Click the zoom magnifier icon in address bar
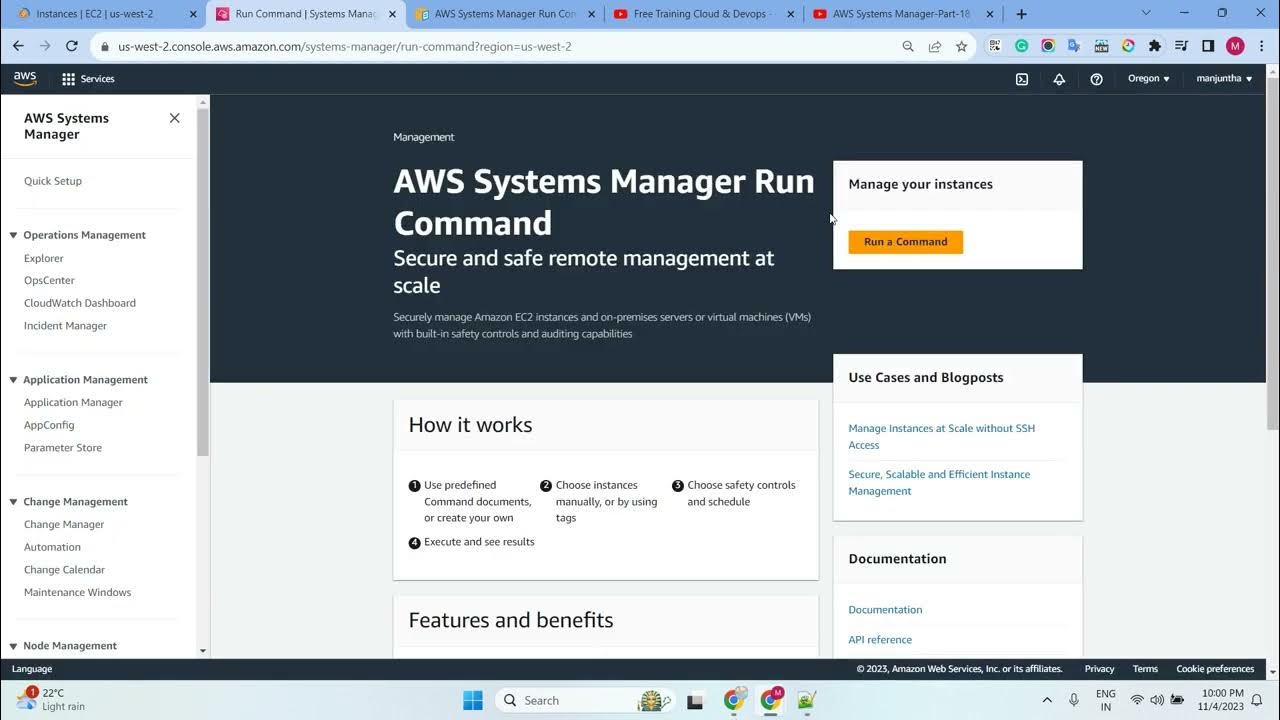This screenshot has height=720, width=1280. (908, 46)
